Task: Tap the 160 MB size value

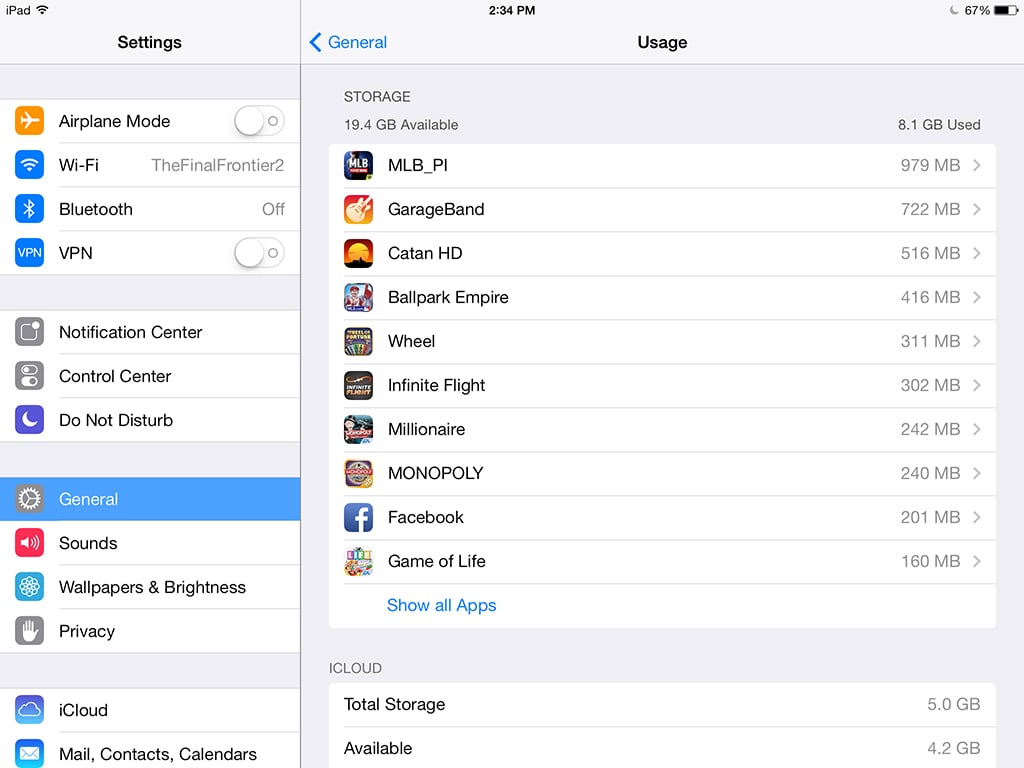Action: tap(930, 561)
